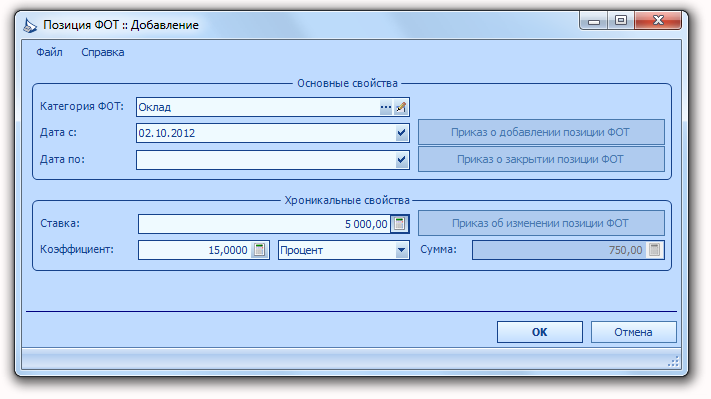The image size is (711, 399).
Task: Click the Основные свойства group title
Action: point(347,83)
